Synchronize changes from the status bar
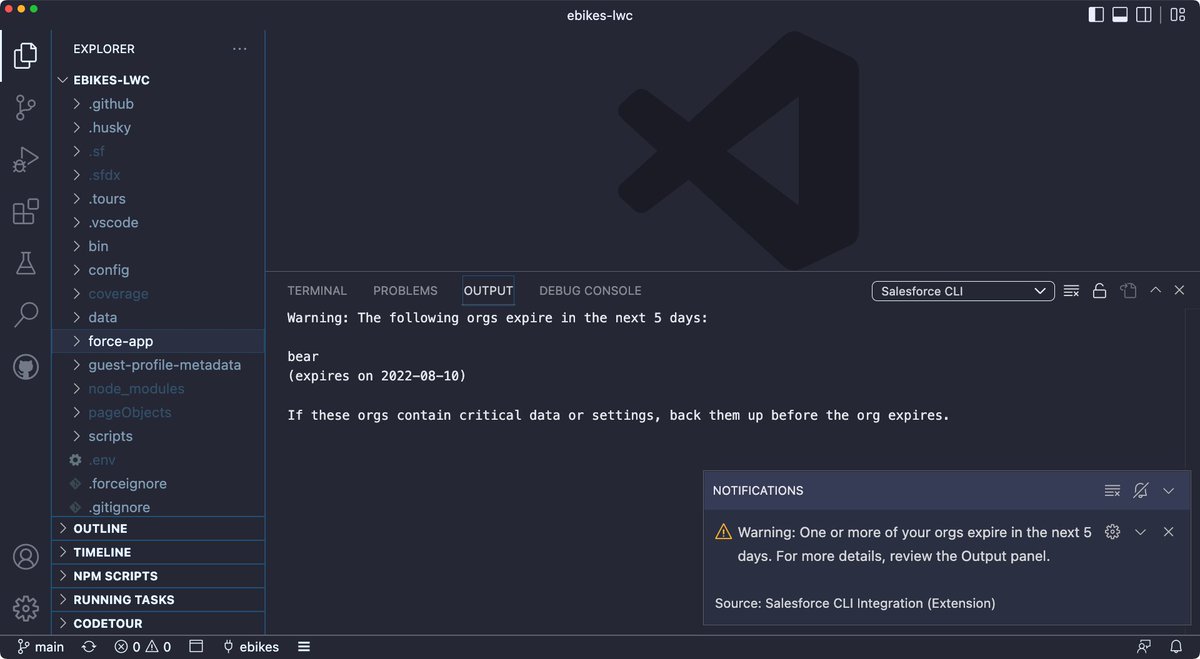 [x=89, y=647]
